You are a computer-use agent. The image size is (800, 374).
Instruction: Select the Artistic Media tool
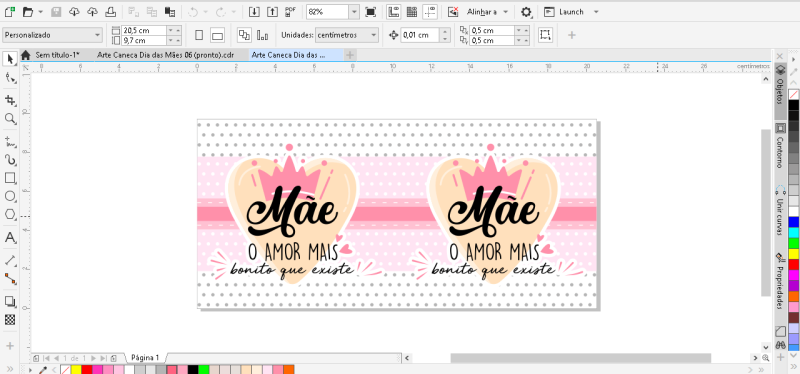tap(10, 160)
